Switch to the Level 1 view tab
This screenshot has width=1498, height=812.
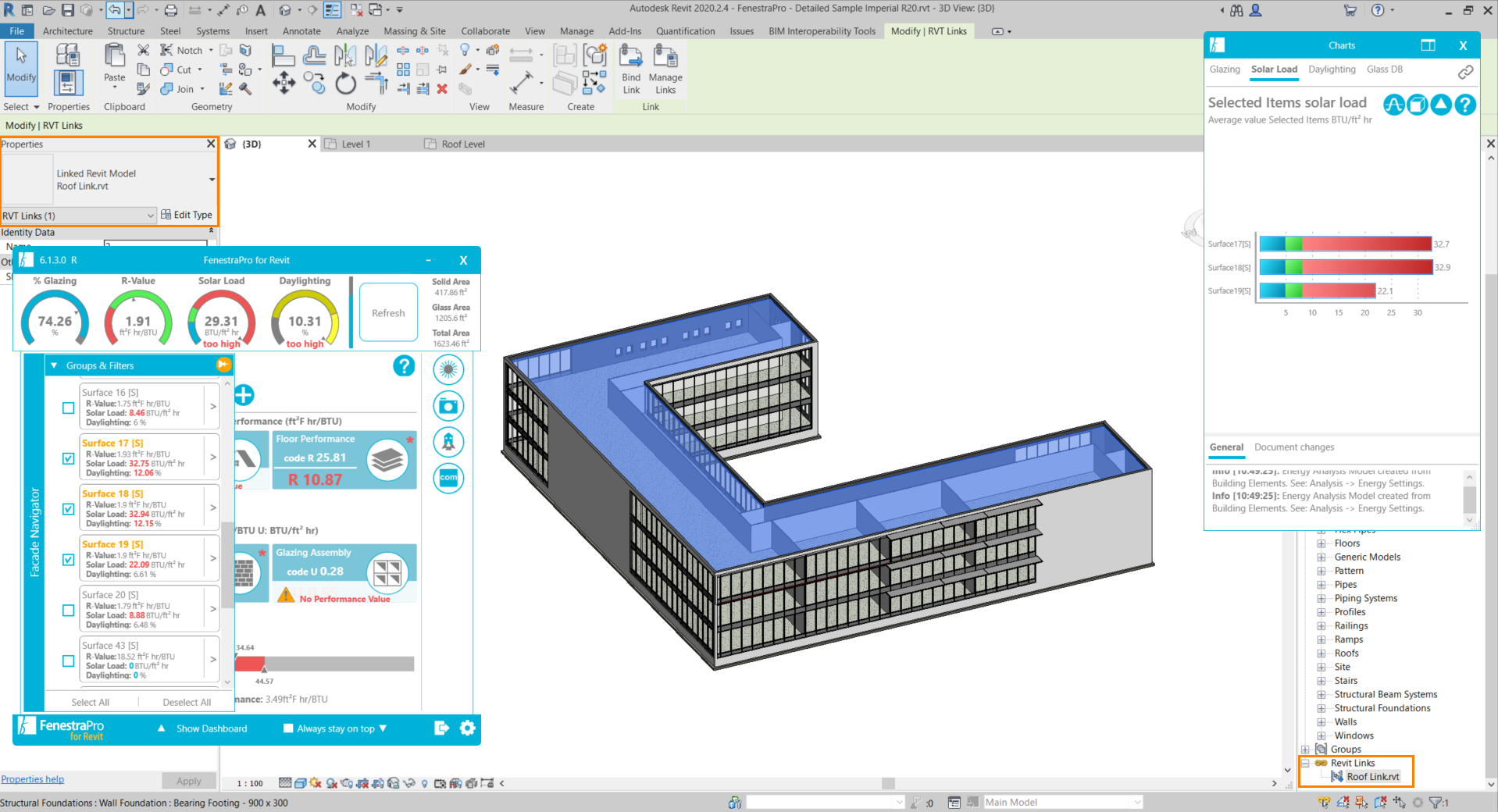(x=355, y=144)
